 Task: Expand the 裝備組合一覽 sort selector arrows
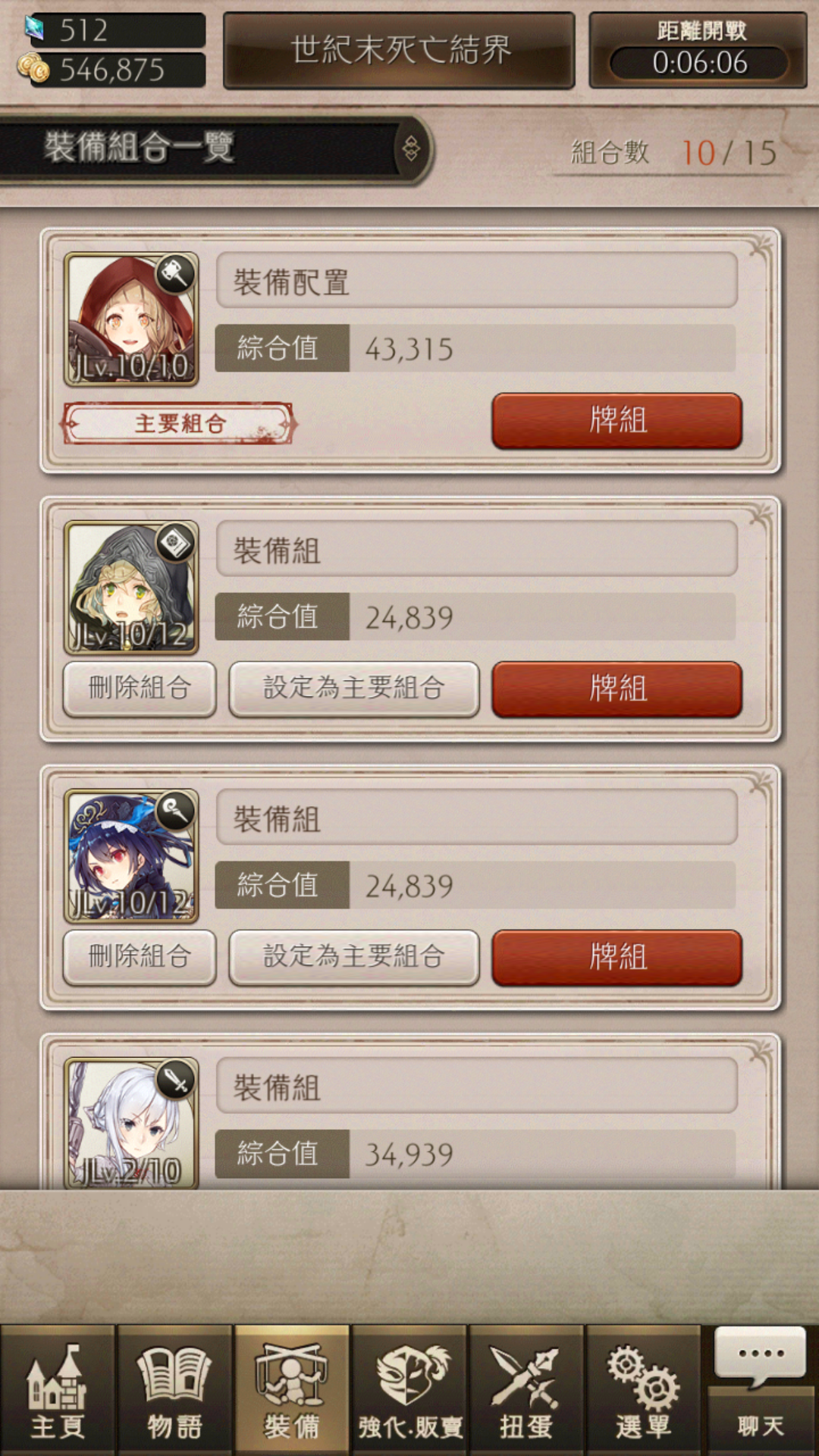coord(411,149)
